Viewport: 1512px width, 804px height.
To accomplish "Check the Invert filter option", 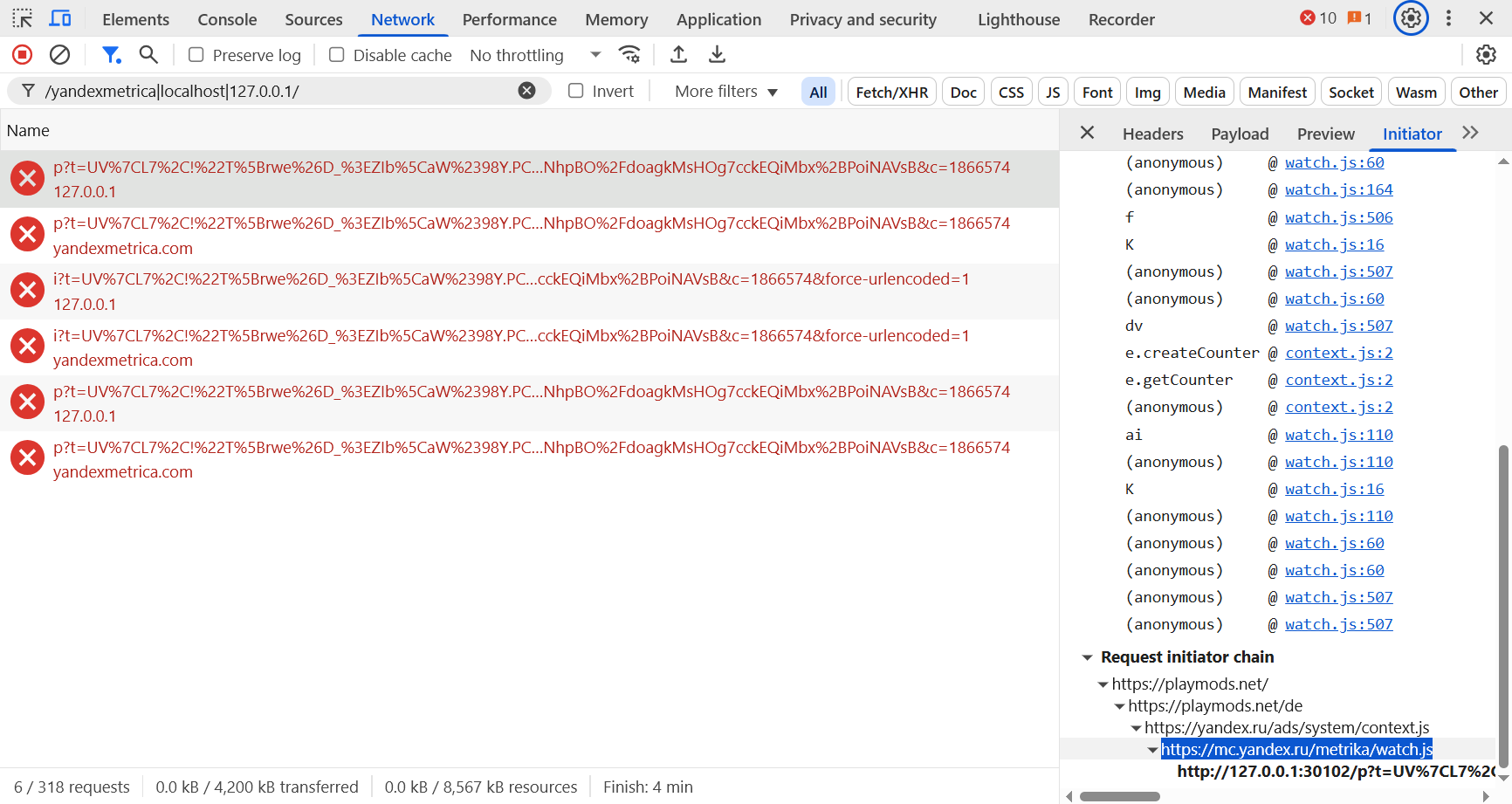I will click(x=576, y=90).
